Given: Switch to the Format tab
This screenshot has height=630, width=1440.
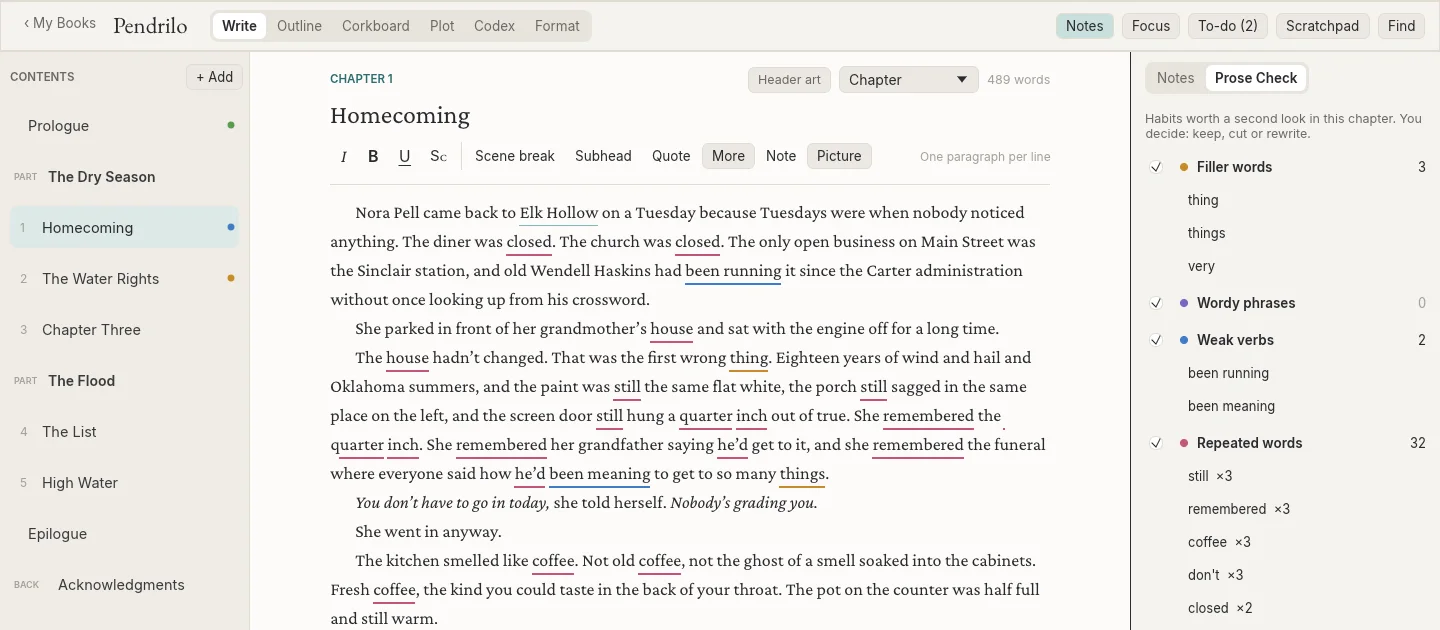Looking at the screenshot, I should click(557, 26).
